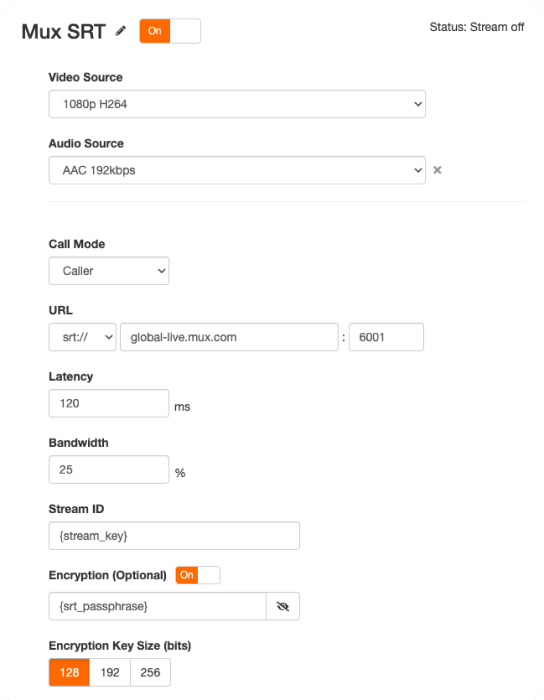Remove the audio source with the X icon
The width and height of the screenshot is (544, 700).
(437, 170)
